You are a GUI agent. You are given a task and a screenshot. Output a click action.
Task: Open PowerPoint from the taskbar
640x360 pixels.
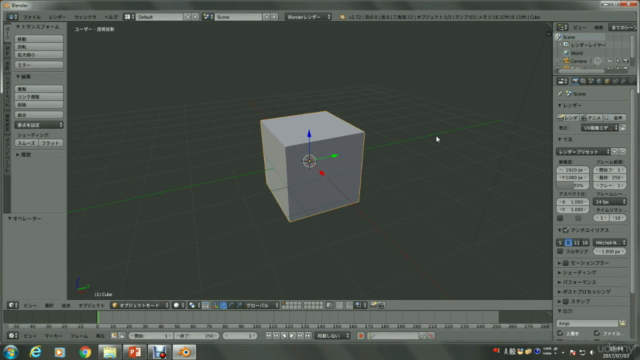(x=134, y=352)
